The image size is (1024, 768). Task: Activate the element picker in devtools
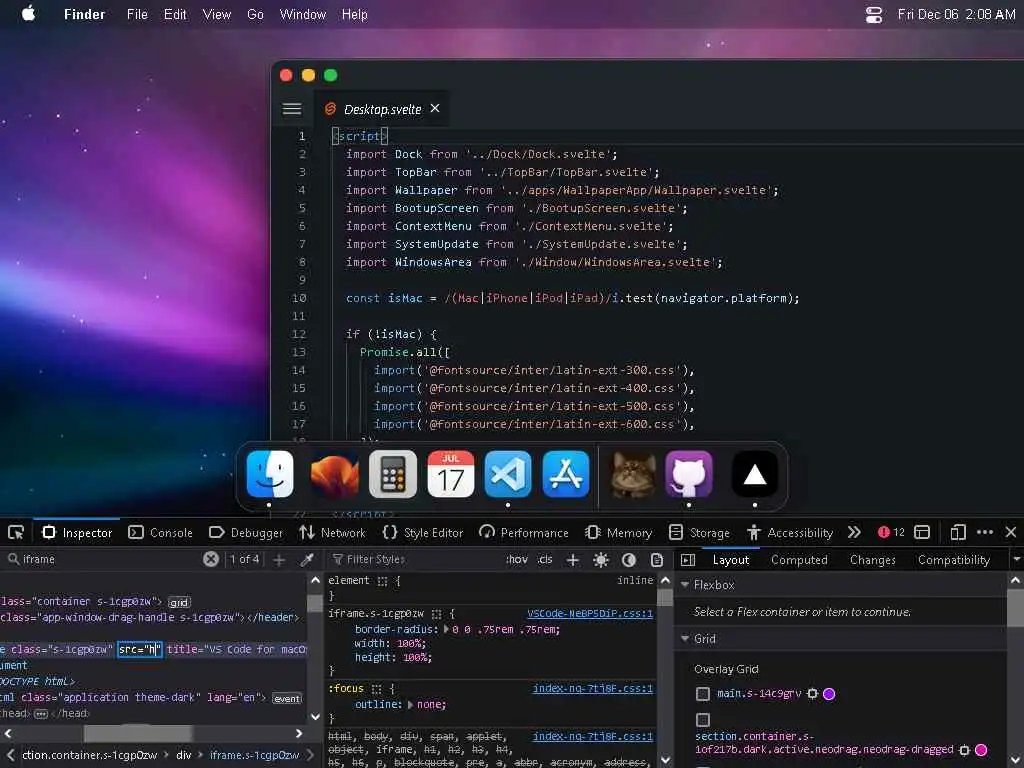coord(16,533)
